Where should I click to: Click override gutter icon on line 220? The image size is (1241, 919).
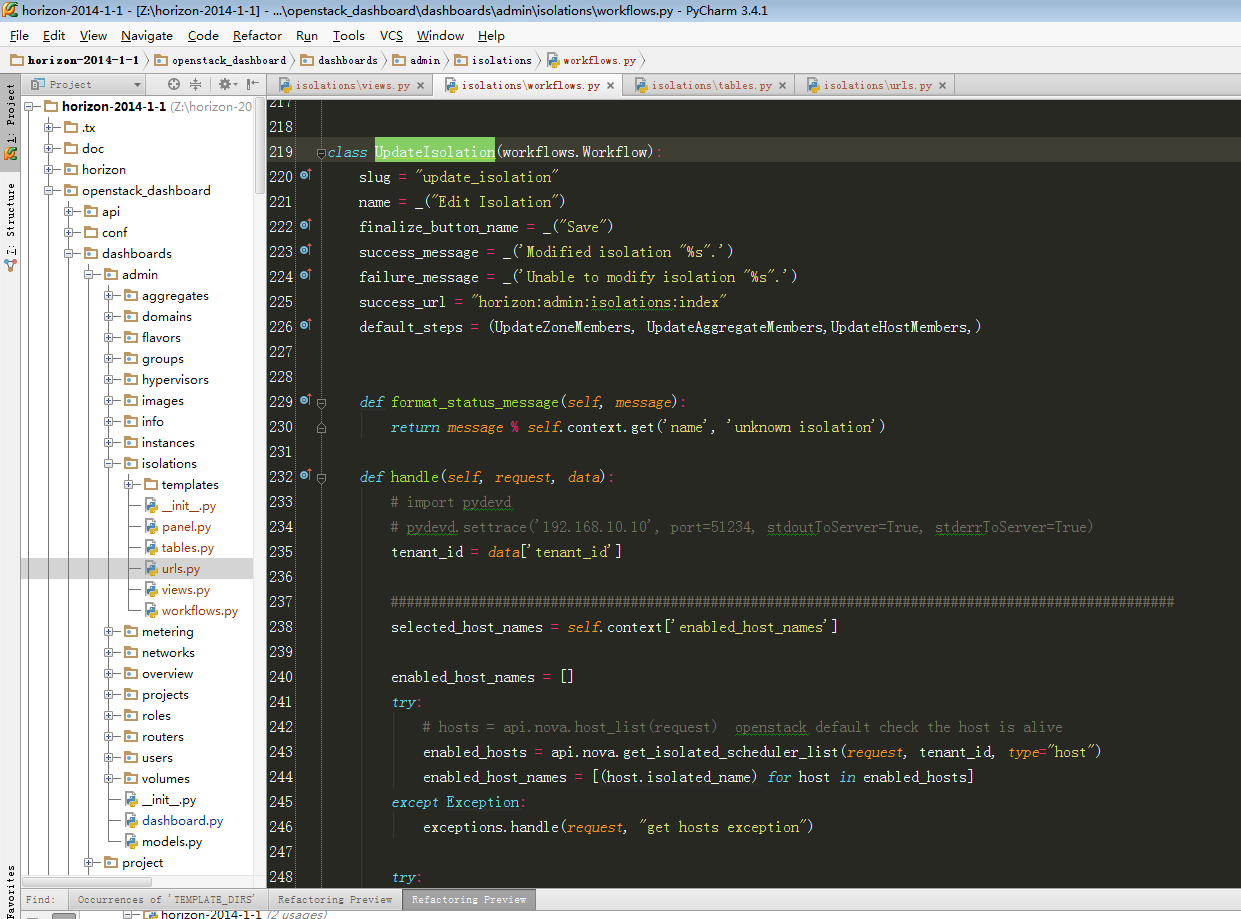306,176
